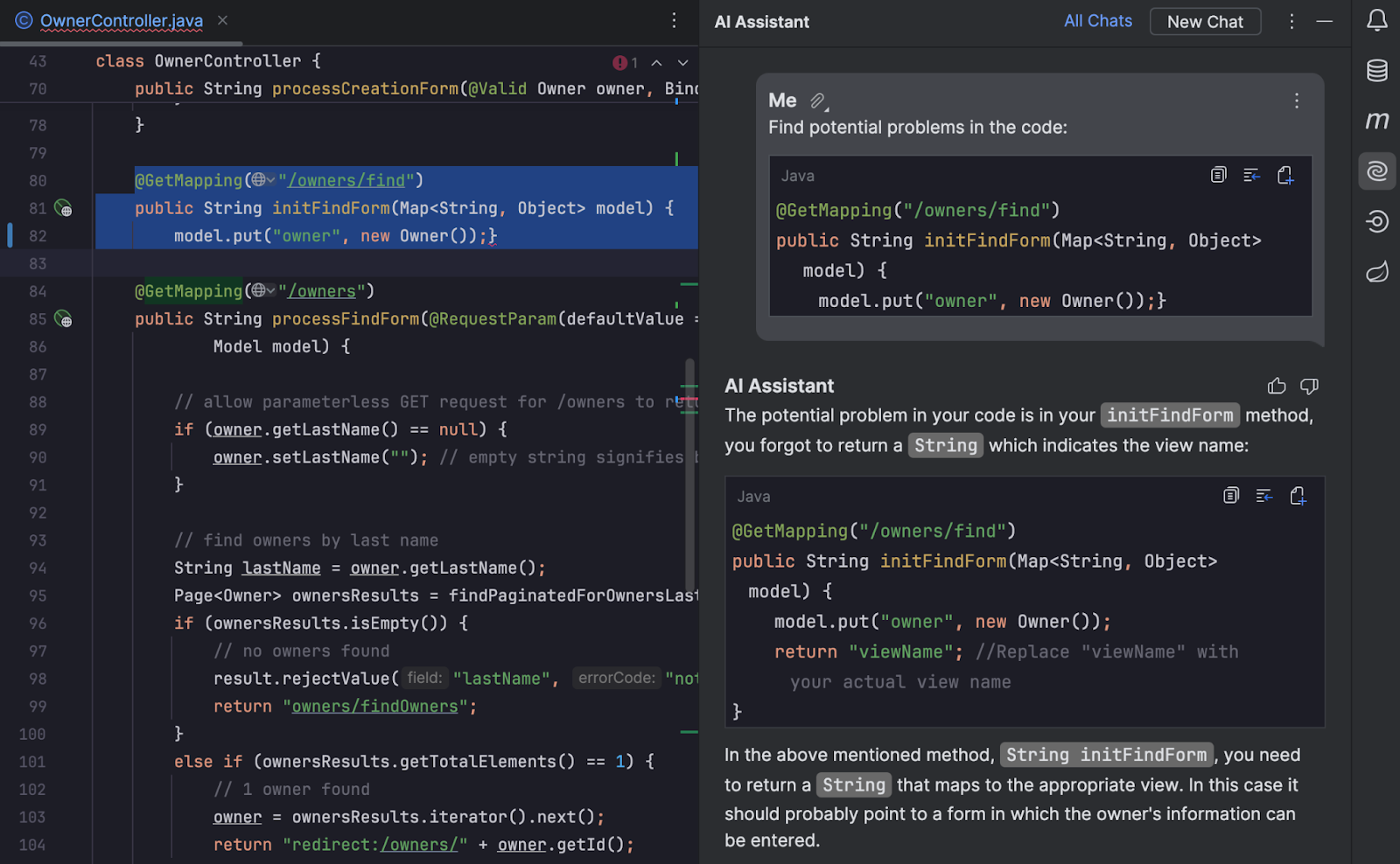Click line number 83 in the gutter
This screenshot has height=864, width=1400.
tap(37, 263)
